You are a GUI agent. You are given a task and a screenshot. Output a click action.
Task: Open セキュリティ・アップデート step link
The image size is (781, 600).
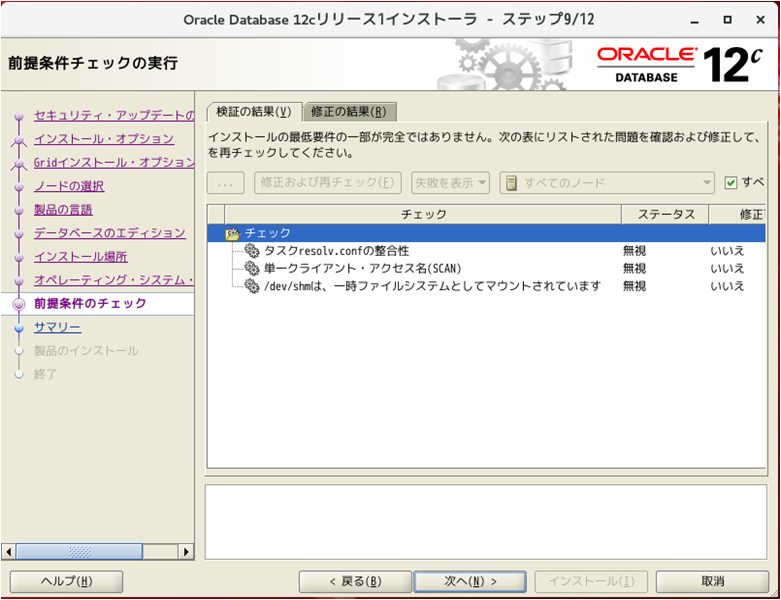coord(114,116)
